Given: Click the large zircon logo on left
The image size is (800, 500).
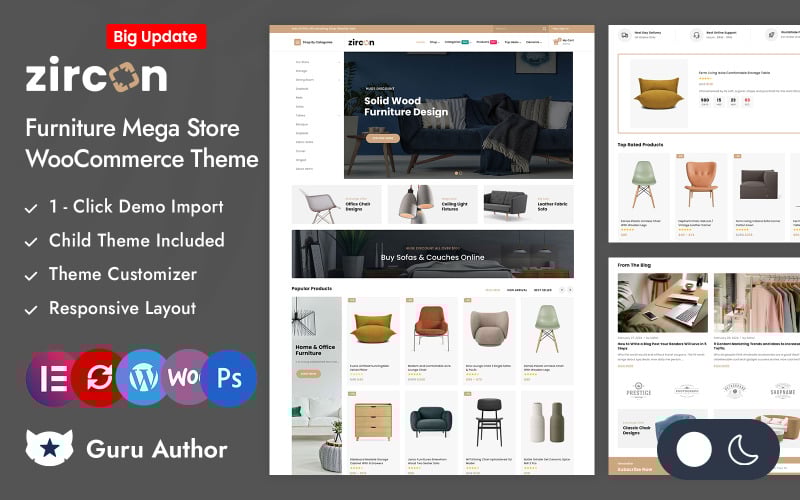Looking at the screenshot, I should pos(96,74).
